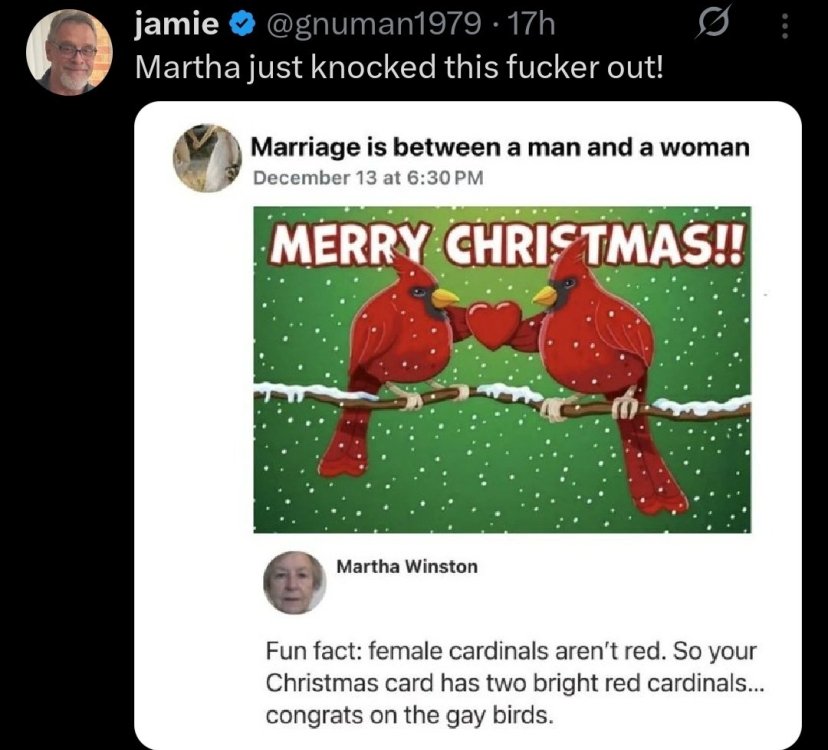Click Martha Winston's profile photo
This screenshot has width=828, height=750.
[x=296, y=582]
